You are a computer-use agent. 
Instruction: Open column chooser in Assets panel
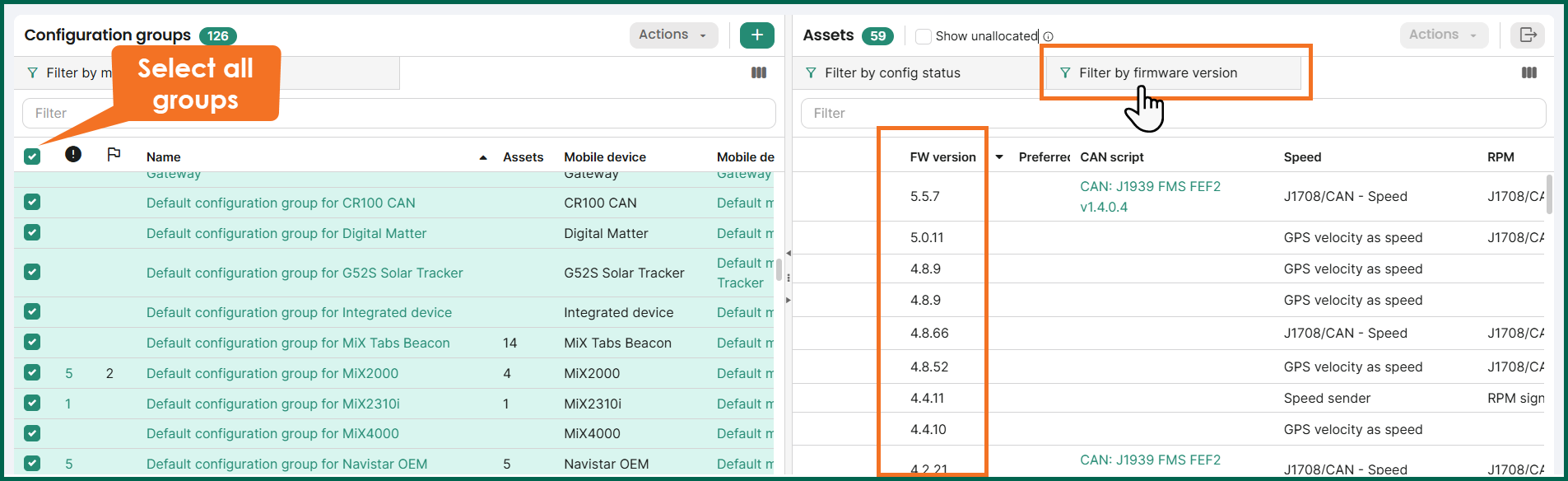click(1529, 72)
